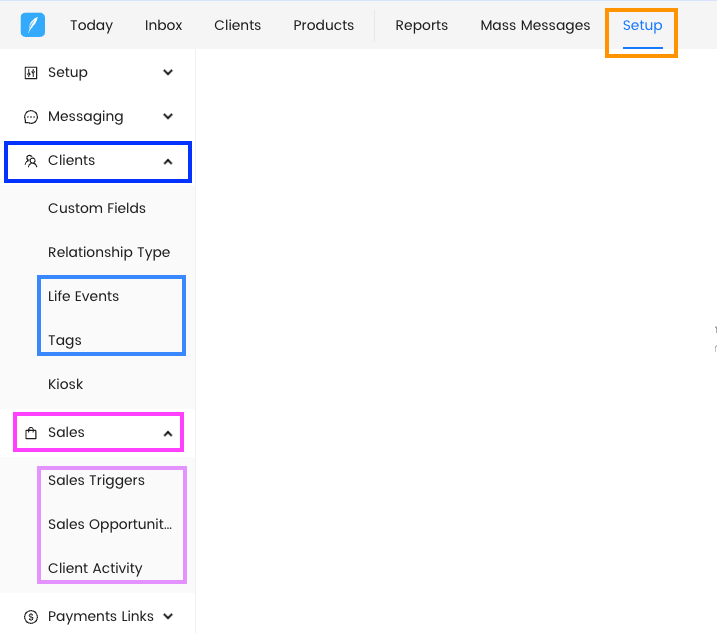Click the blue feather app logo
Screen dimensions: 717x633
[33, 25]
